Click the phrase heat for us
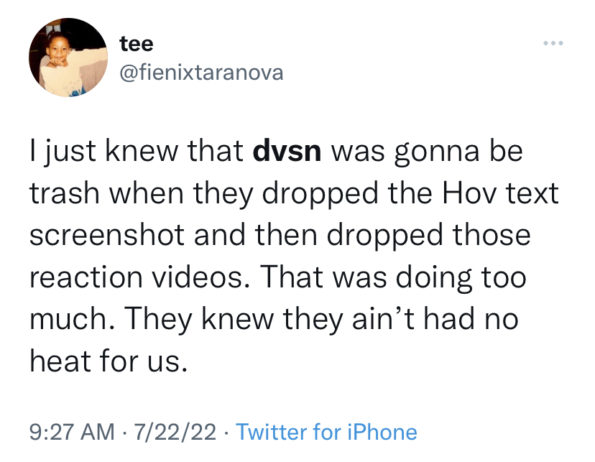 pyautogui.click(x=109, y=360)
